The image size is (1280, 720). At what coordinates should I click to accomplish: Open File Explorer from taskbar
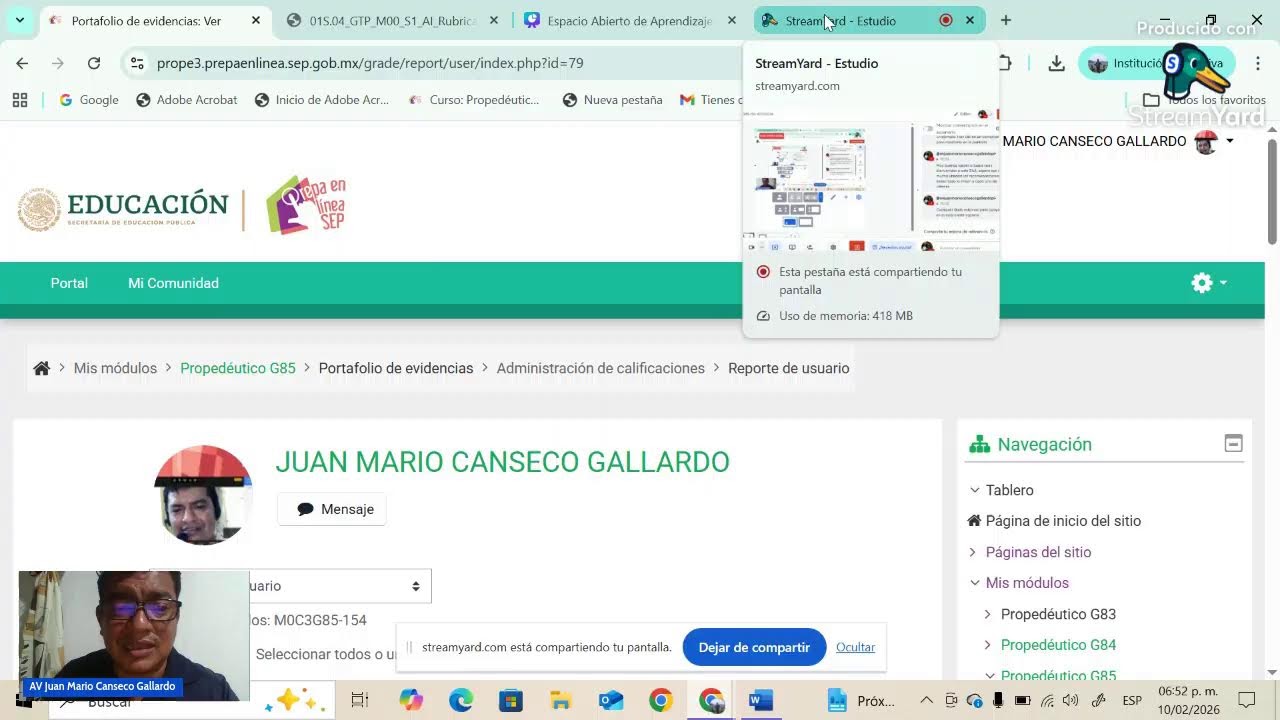(x=561, y=701)
